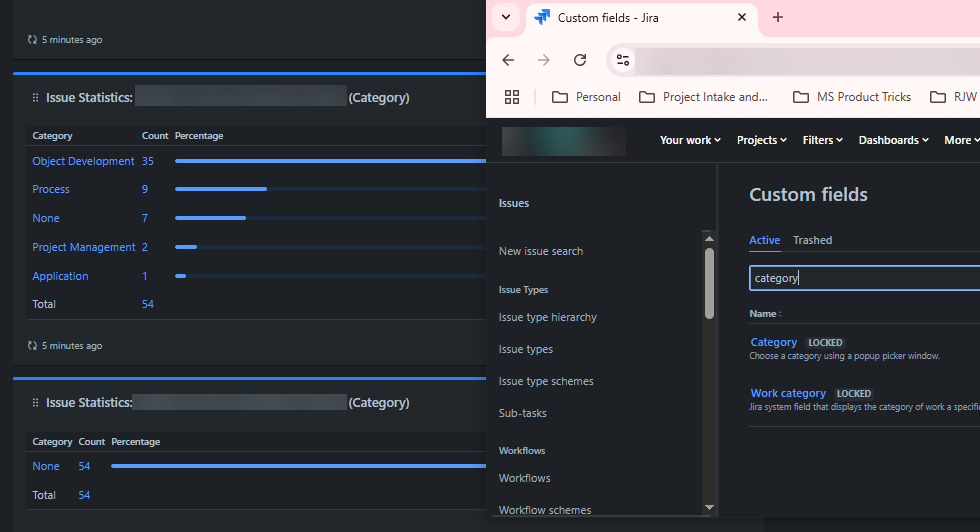Click Total count 54 in second gadget
The height and width of the screenshot is (532, 980).
(x=84, y=495)
